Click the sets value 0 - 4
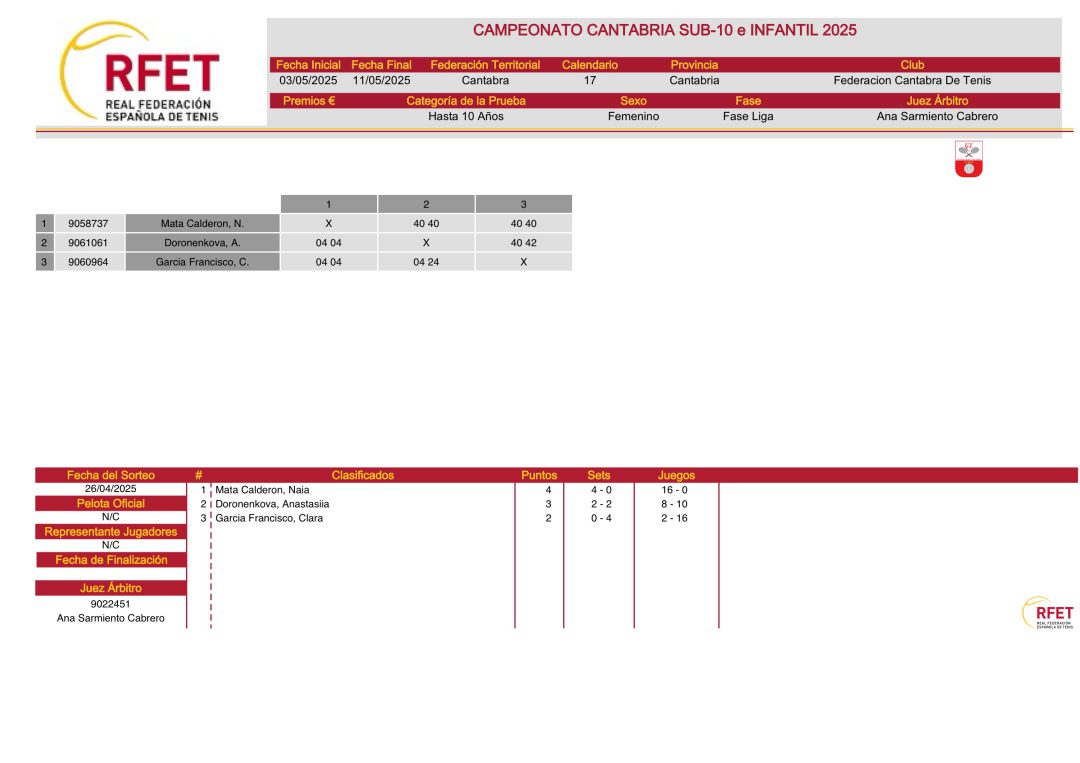1080x763 pixels. 601,518
